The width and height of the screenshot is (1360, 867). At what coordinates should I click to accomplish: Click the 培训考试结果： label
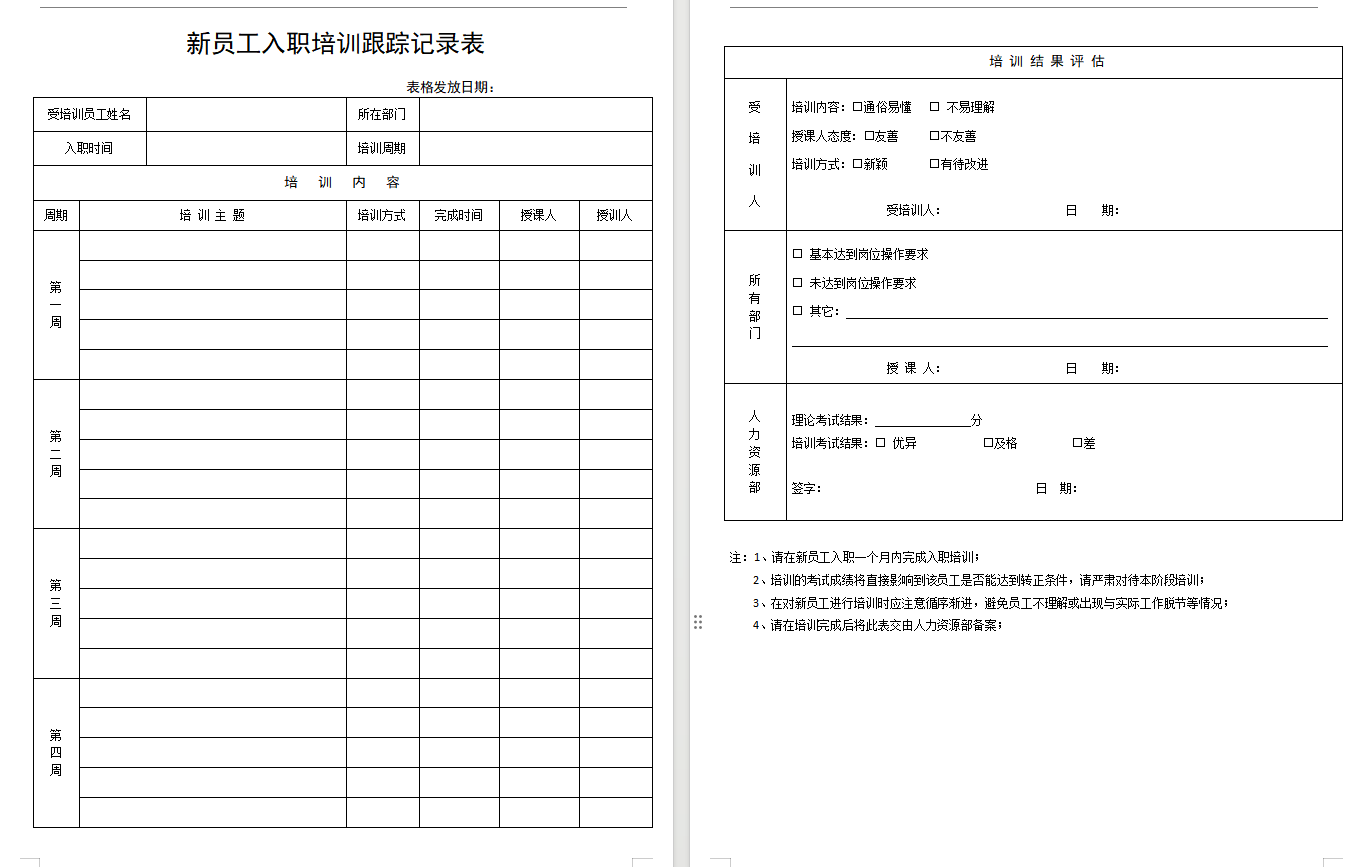832,443
